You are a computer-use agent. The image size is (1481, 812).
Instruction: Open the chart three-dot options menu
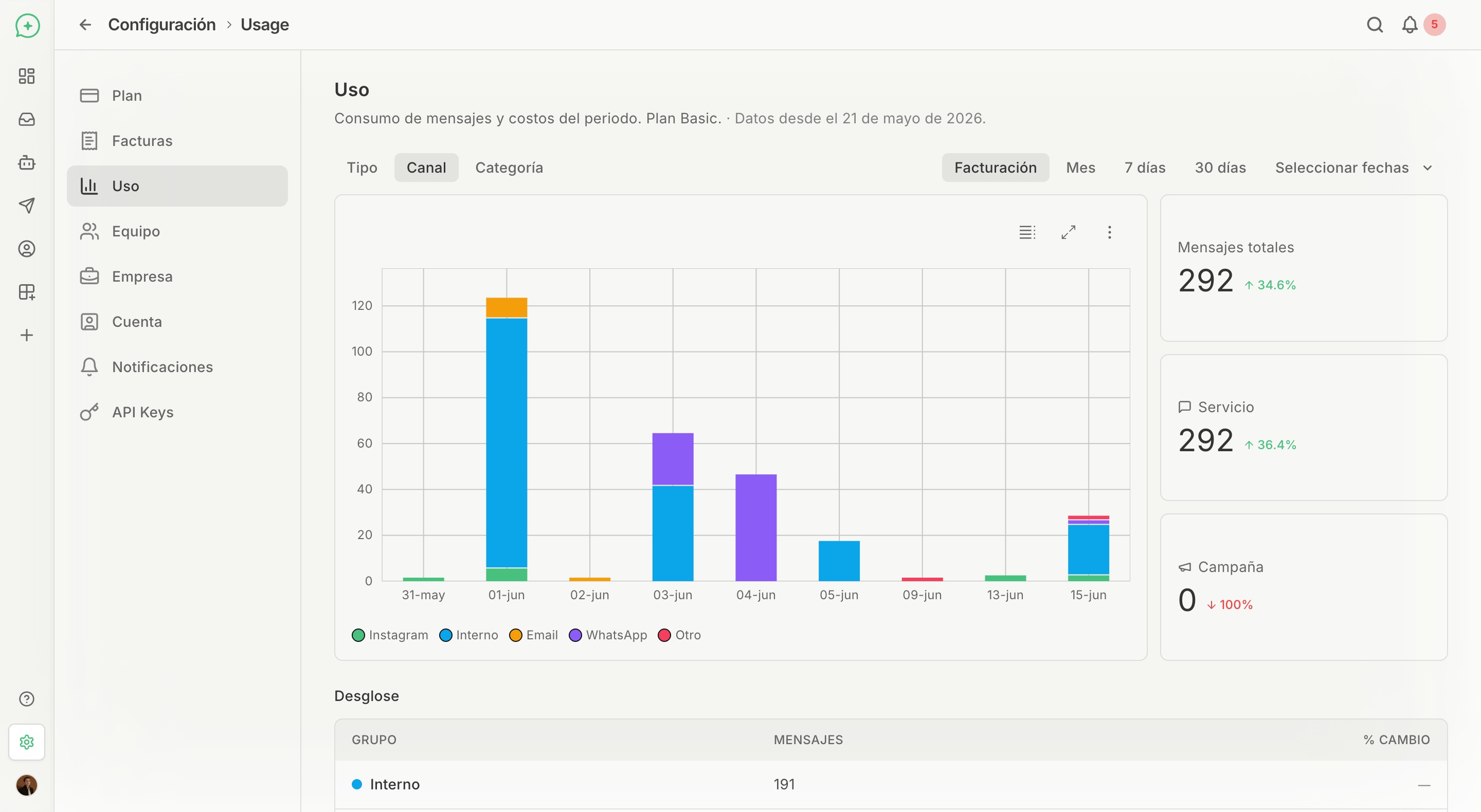(1109, 232)
